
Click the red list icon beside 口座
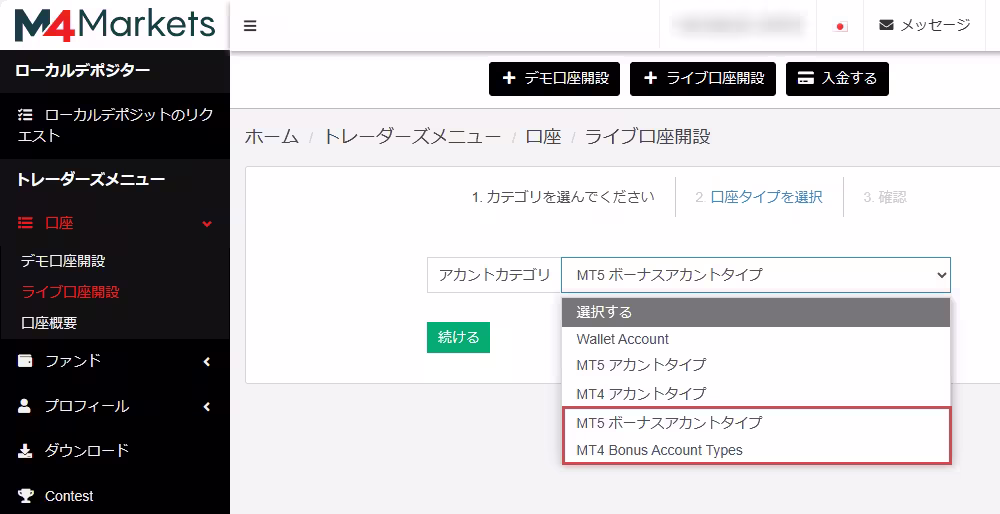click(25, 223)
